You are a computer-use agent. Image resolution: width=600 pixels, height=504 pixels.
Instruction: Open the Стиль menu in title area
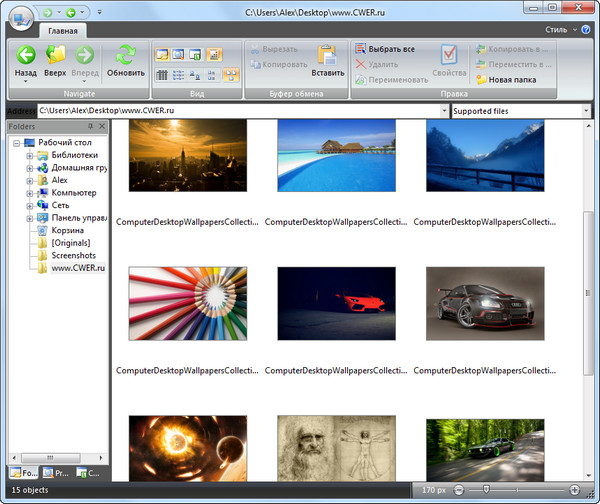(x=557, y=29)
